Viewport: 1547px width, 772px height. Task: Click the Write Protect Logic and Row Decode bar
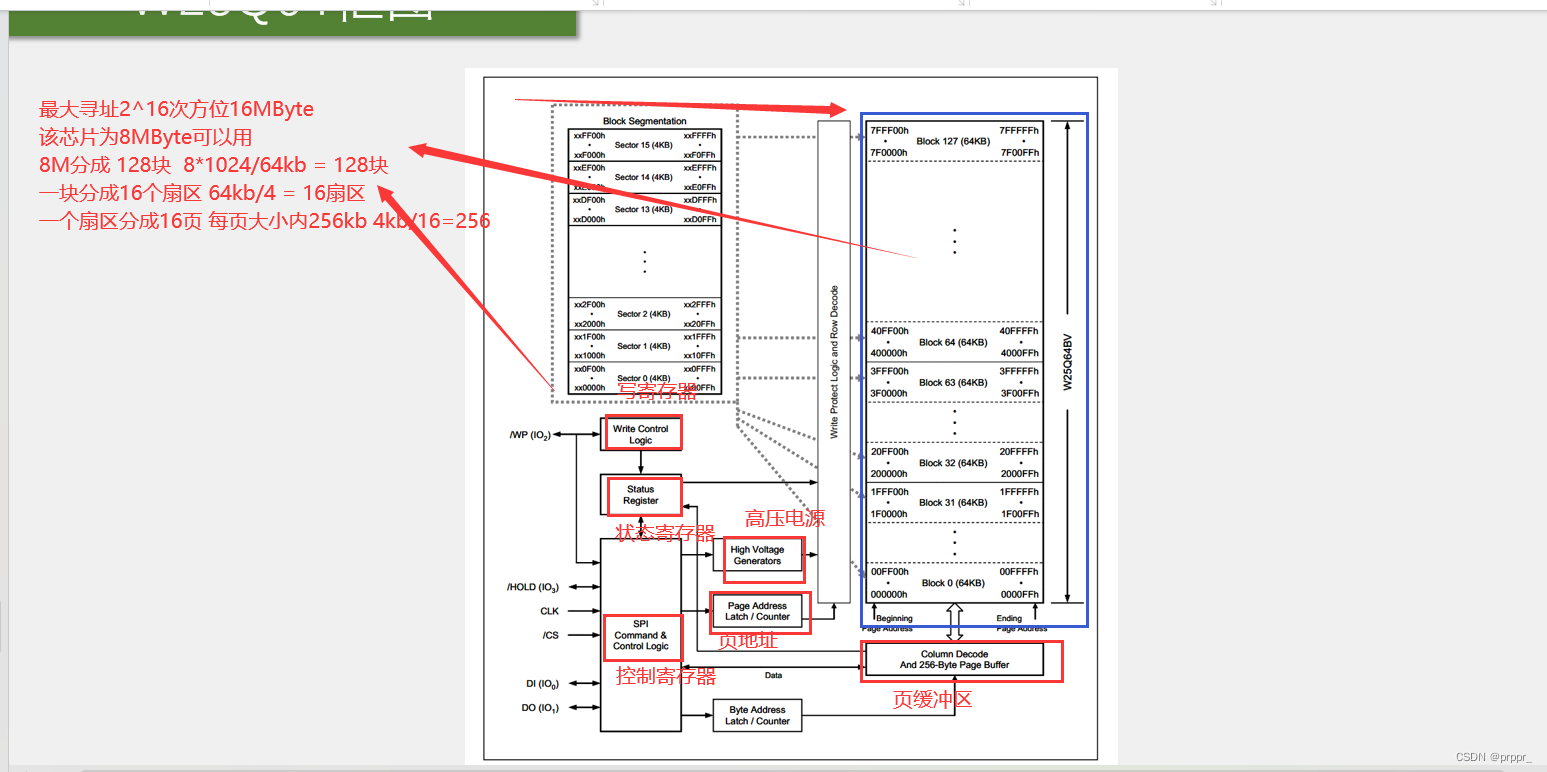pos(834,360)
